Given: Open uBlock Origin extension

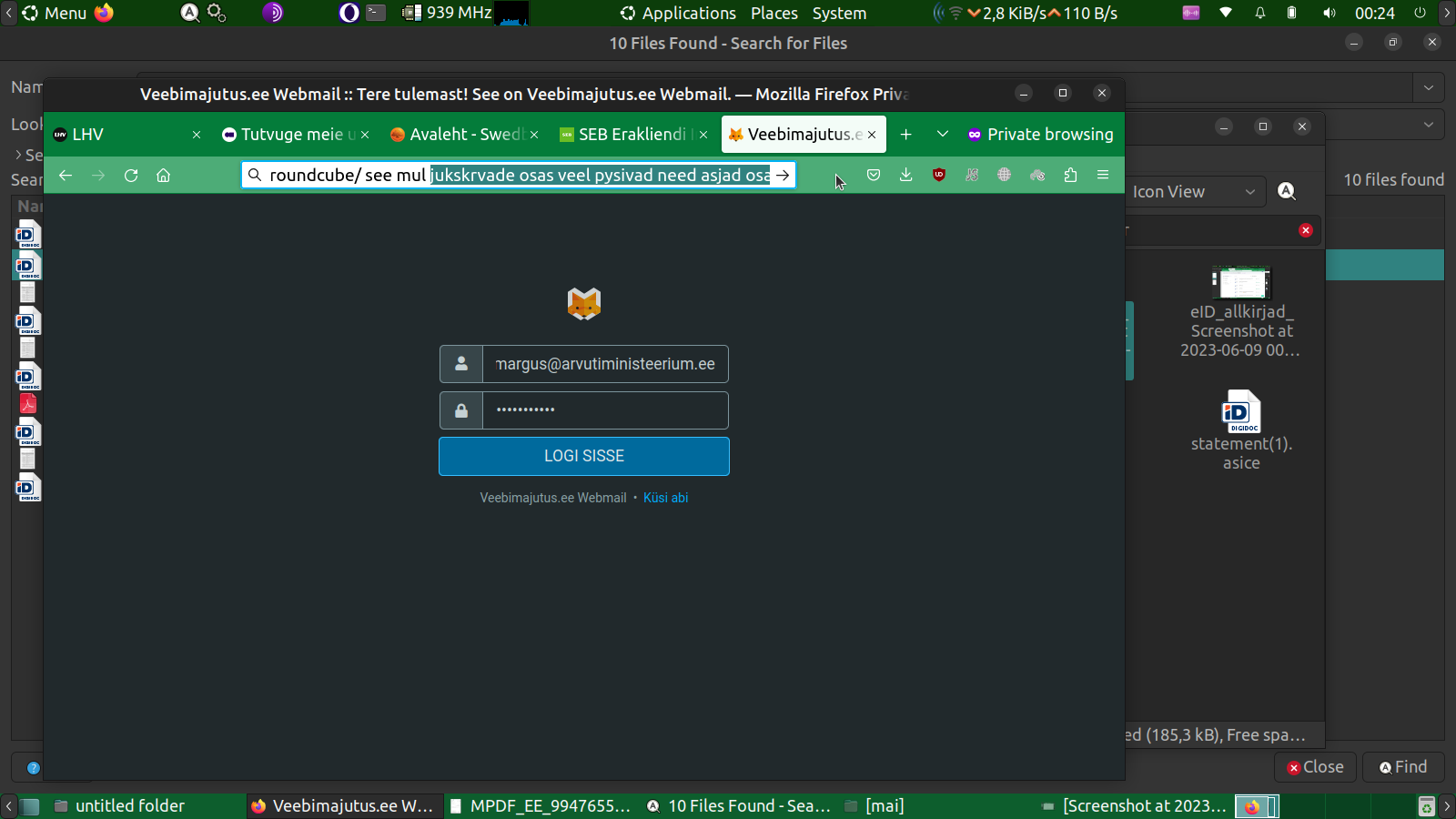Looking at the screenshot, I should [x=939, y=175].
